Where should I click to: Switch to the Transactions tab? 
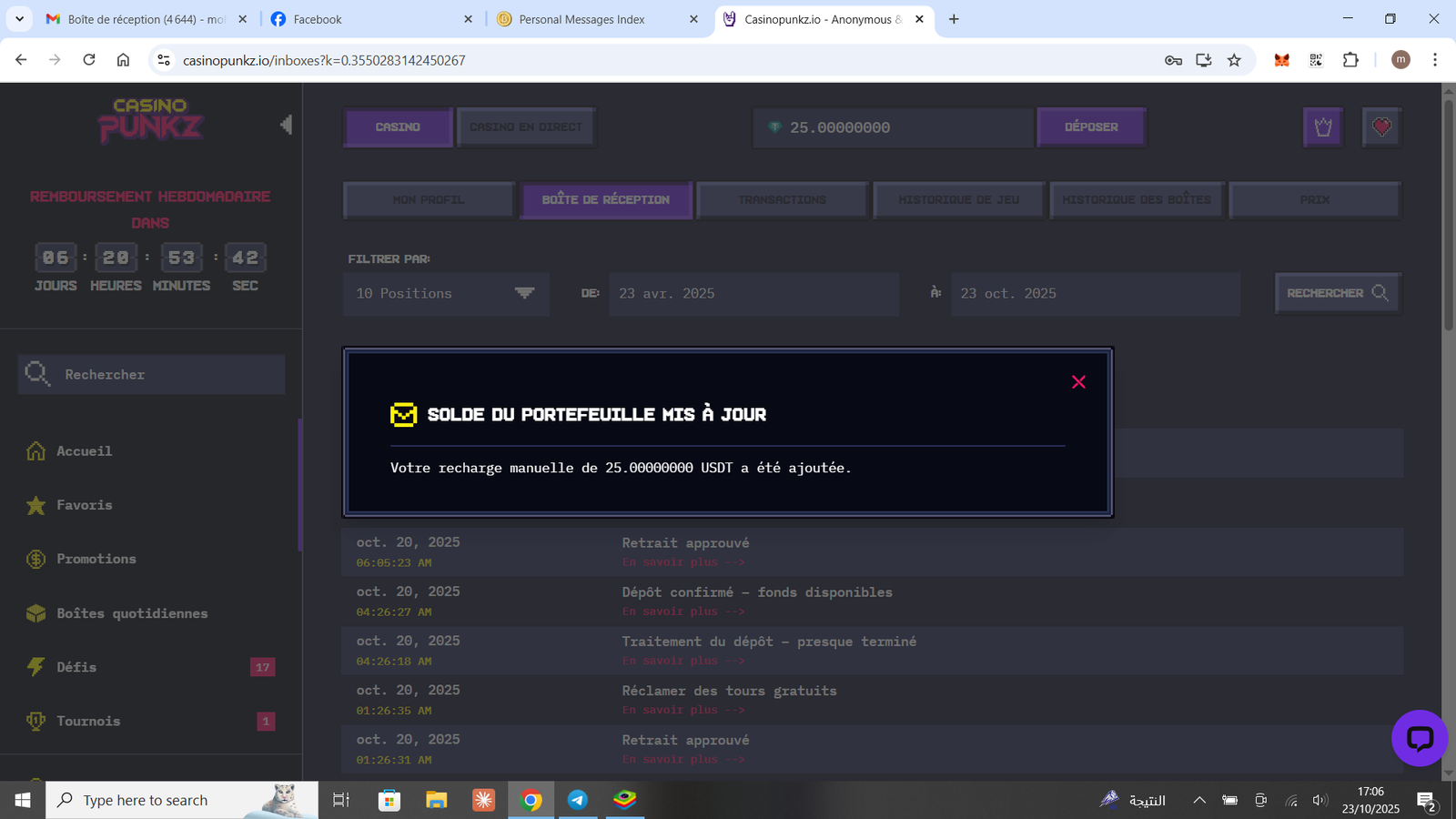click(782, 200)
